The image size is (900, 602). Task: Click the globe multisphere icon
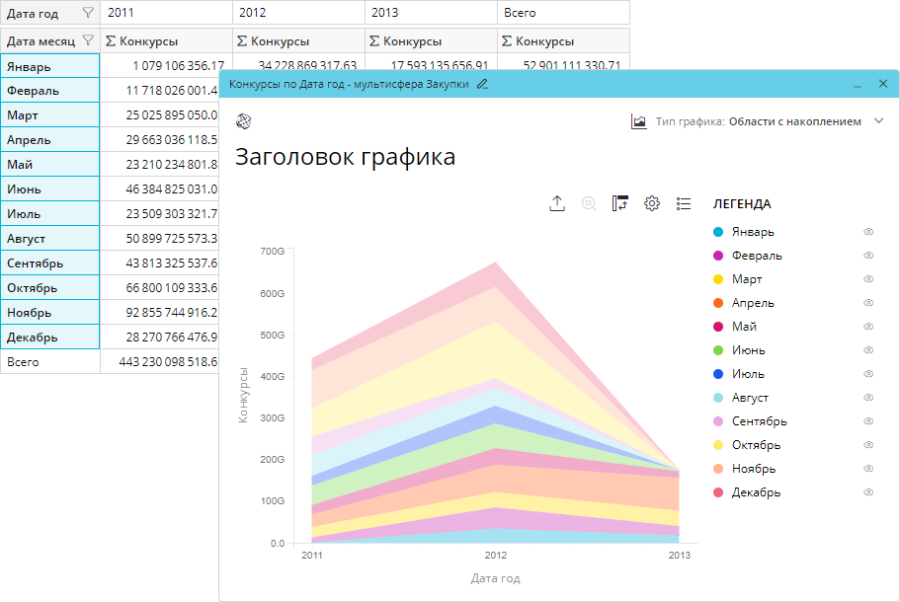tap(243, 121)
